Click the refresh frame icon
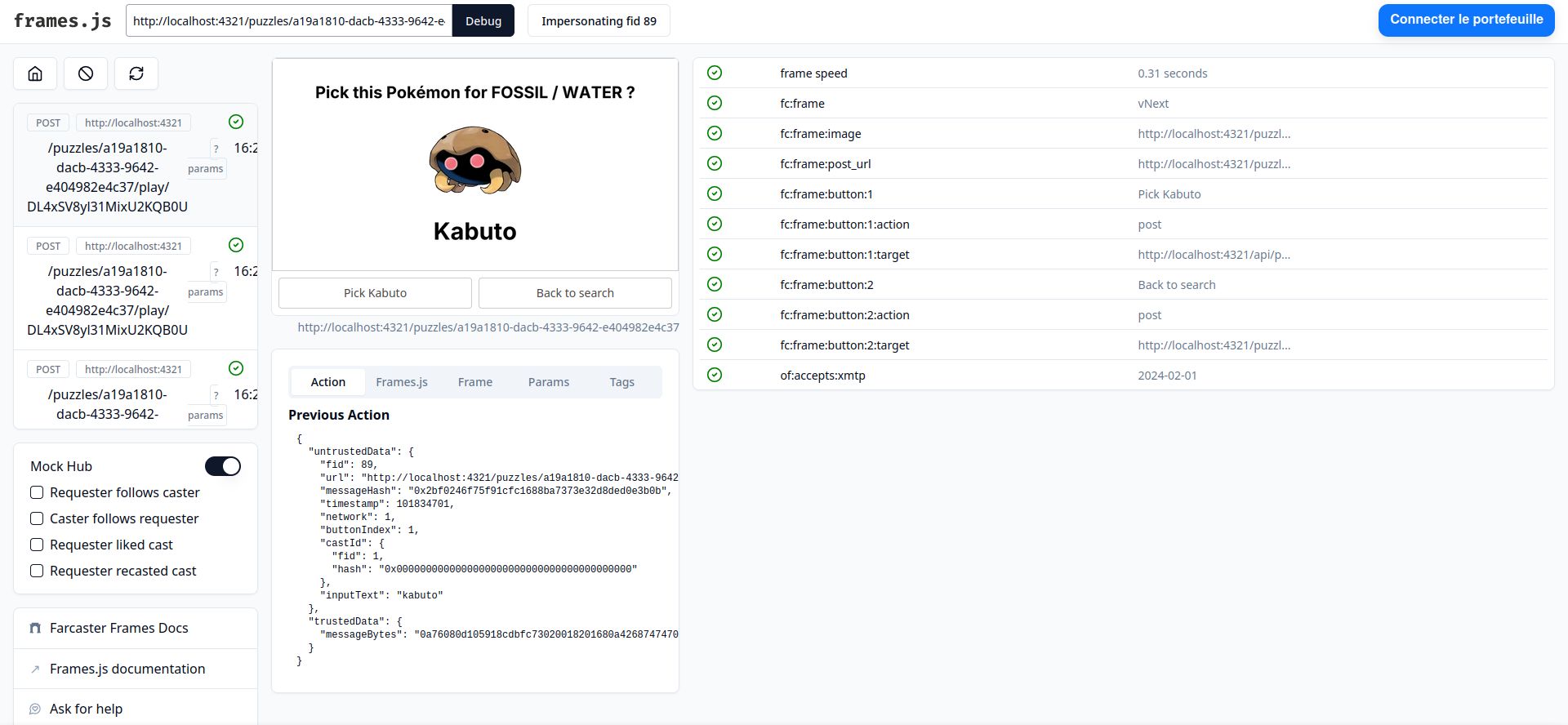1568x725 pixels. (136, 73)
